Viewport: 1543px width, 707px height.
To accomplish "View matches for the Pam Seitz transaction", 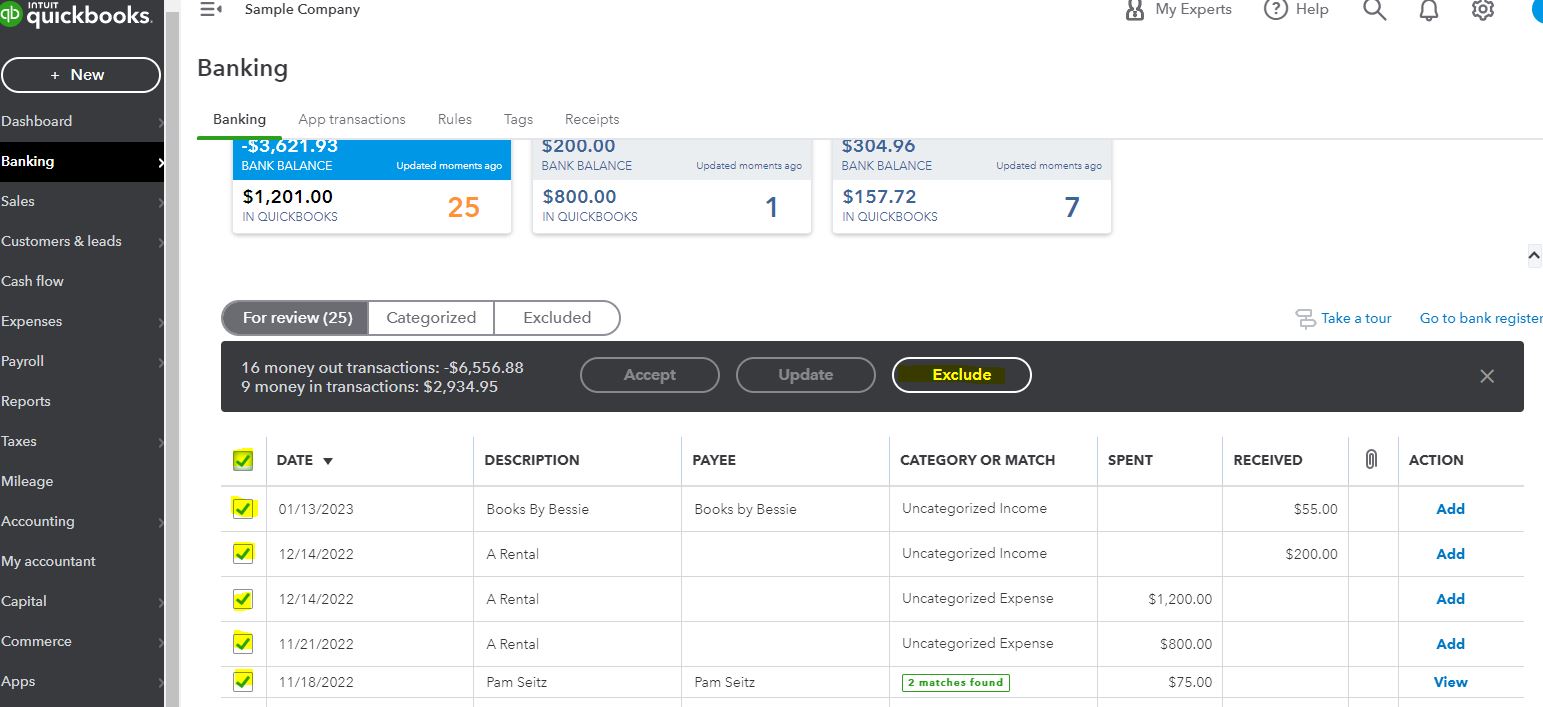I will click(1450, 682).
